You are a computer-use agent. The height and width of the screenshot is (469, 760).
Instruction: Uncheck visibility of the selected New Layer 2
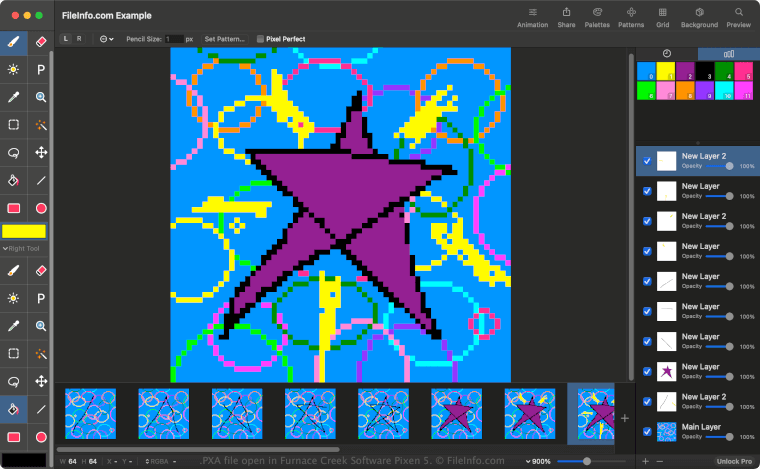click(x=647, y=161)
